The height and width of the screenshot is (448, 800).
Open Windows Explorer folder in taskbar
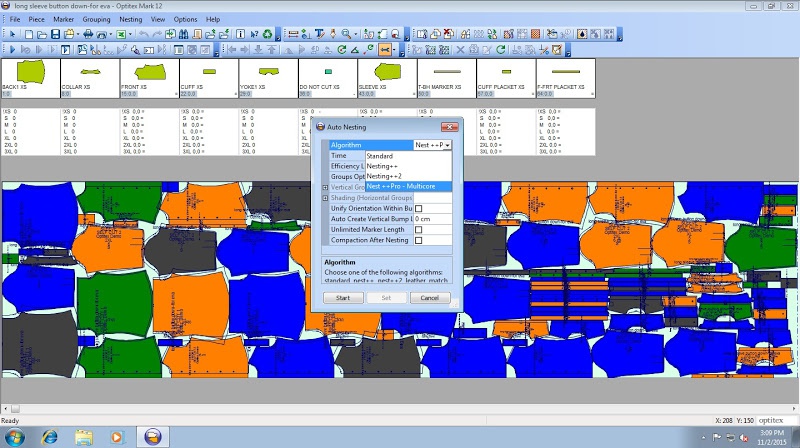84,437
